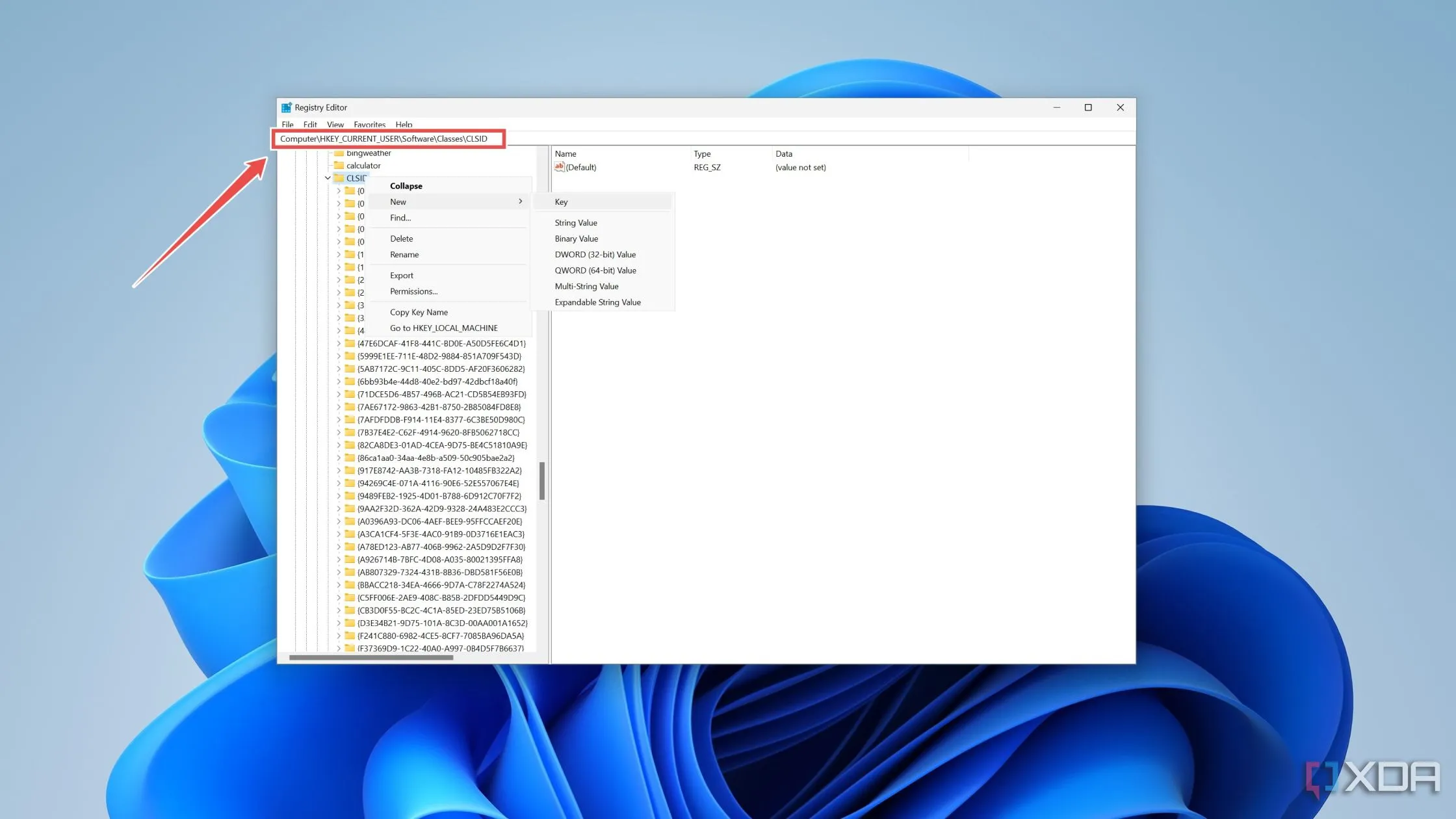Image resolution: width=1456 pixels, height=819 pixels.
Task: Click the folder icon of {86ca1aa0-34aa} key
Action: click(350, 458)
